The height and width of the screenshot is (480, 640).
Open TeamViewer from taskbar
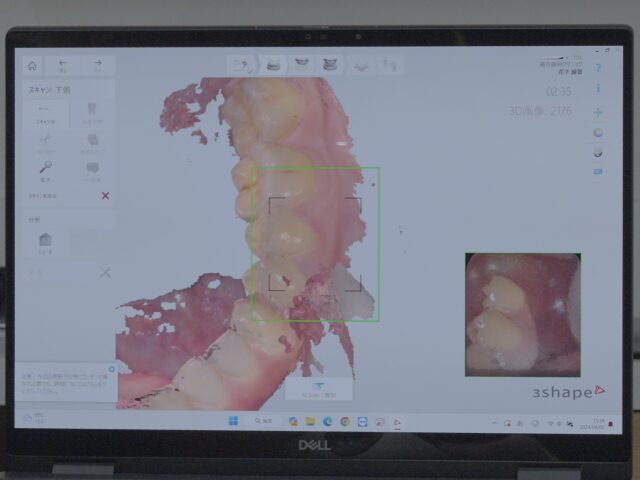point(362,422)
